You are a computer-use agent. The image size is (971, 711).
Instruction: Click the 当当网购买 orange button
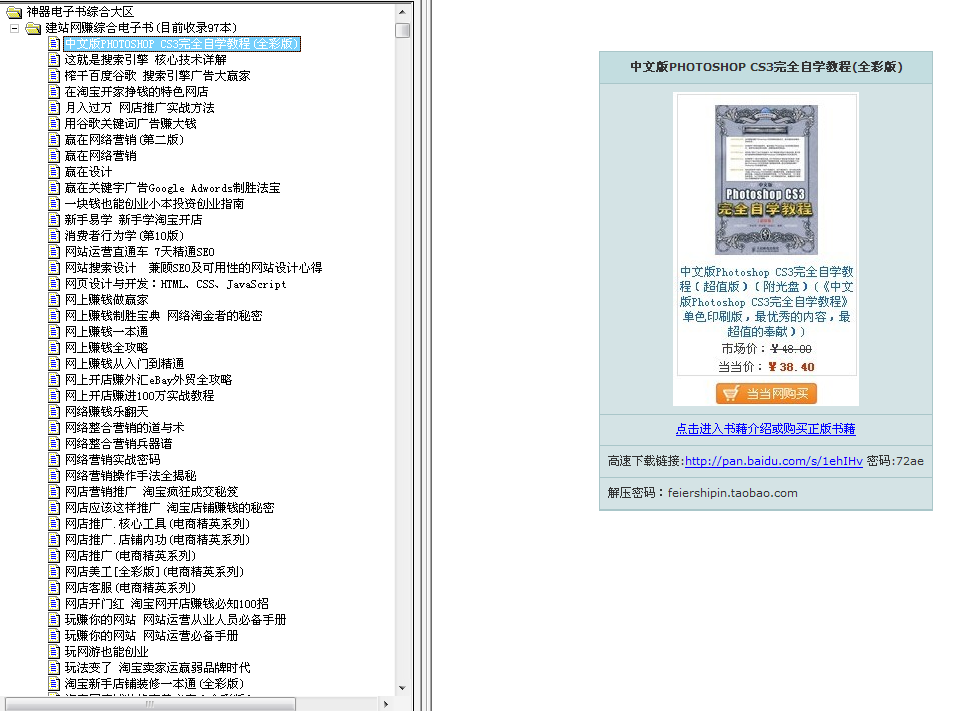[766, 393]
